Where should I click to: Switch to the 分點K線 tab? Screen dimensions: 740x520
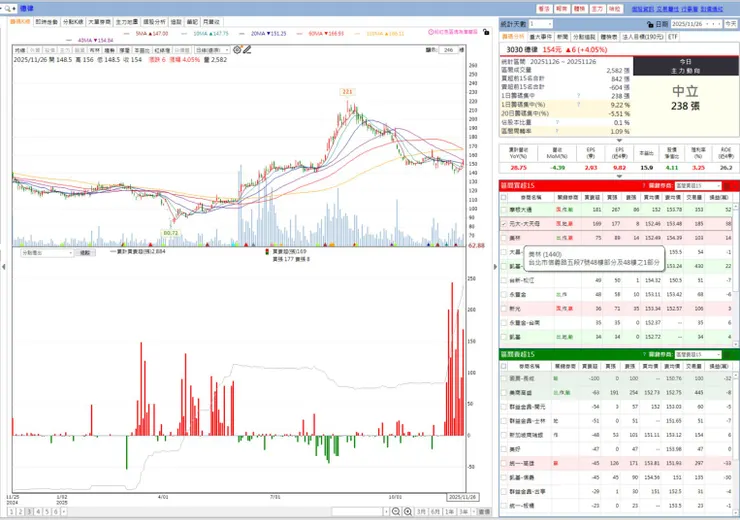point(73,22)
